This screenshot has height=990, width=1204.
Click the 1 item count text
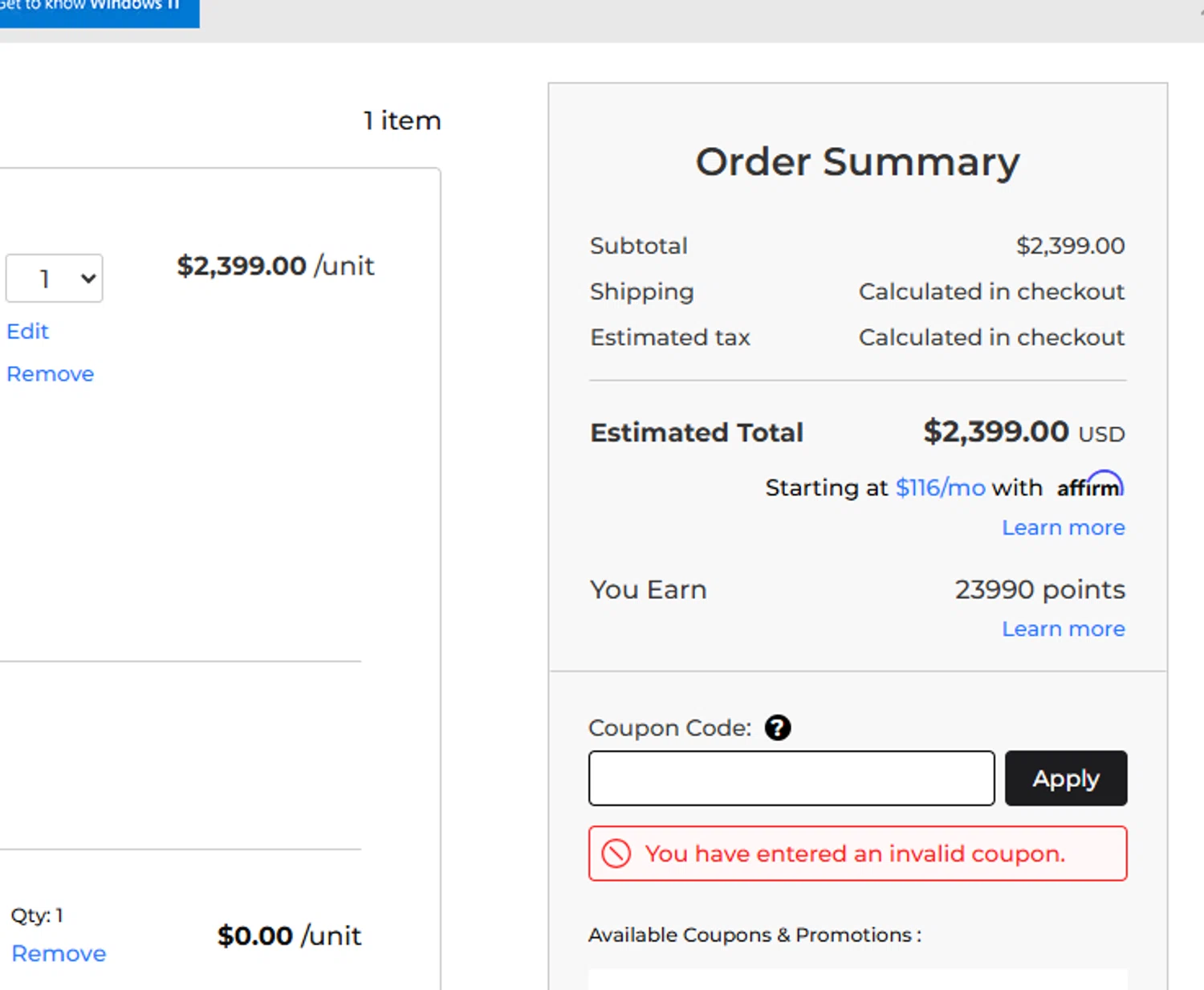point(402,120)
